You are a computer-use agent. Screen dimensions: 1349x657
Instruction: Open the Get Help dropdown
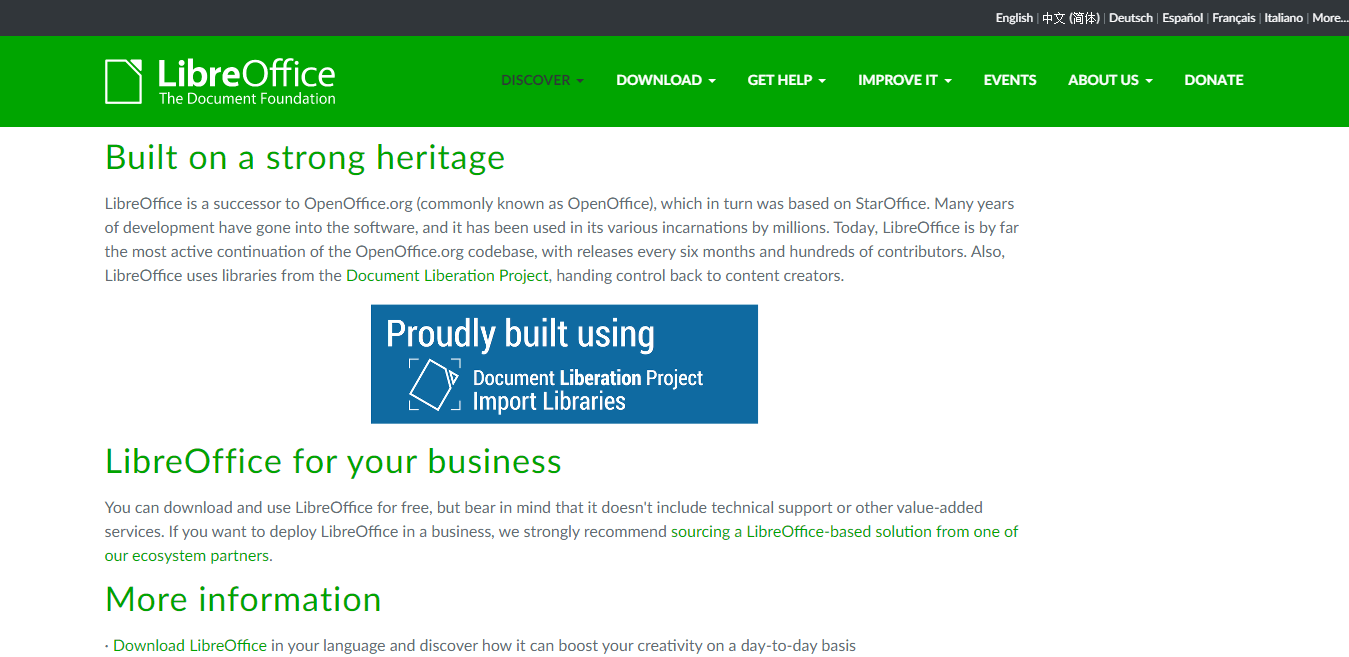(x=787, y=80)
